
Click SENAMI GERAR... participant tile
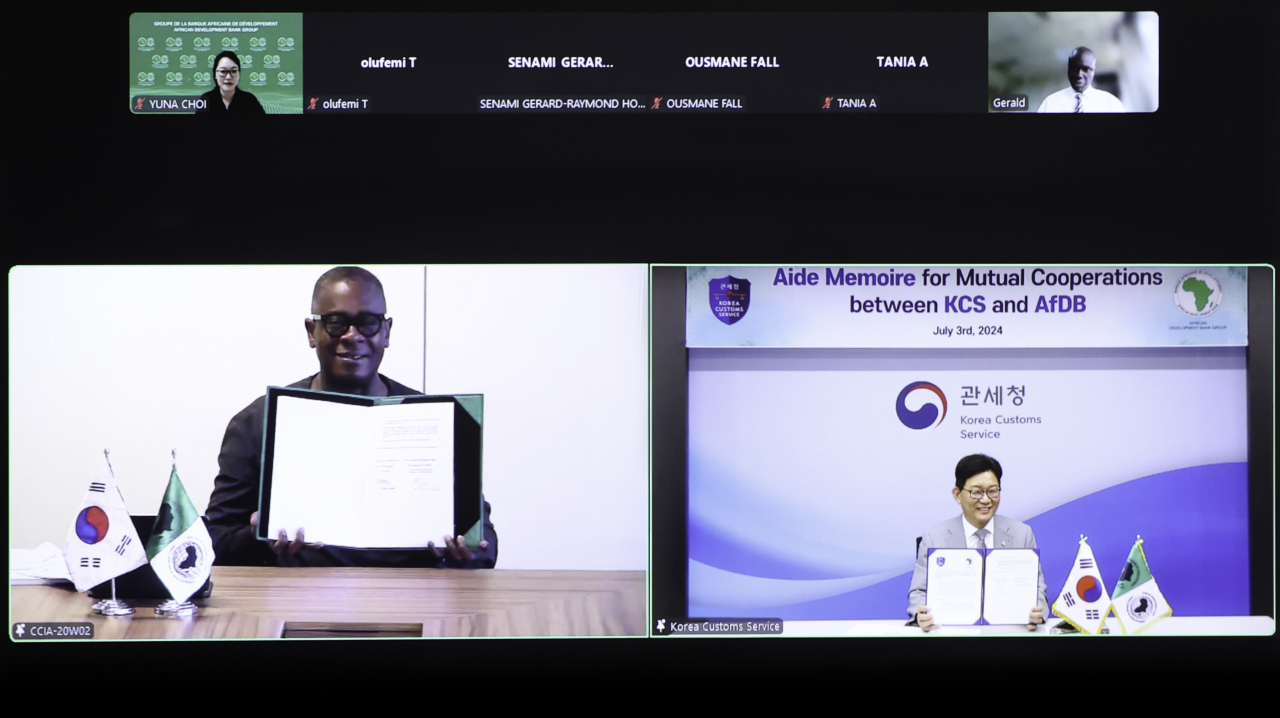[560, 62]
